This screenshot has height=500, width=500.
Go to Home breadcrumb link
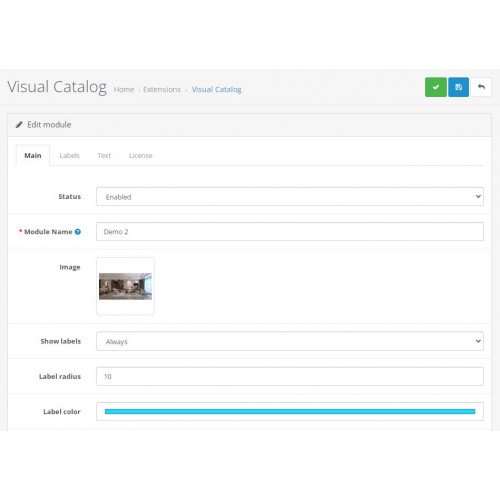(x=124, y=89)
